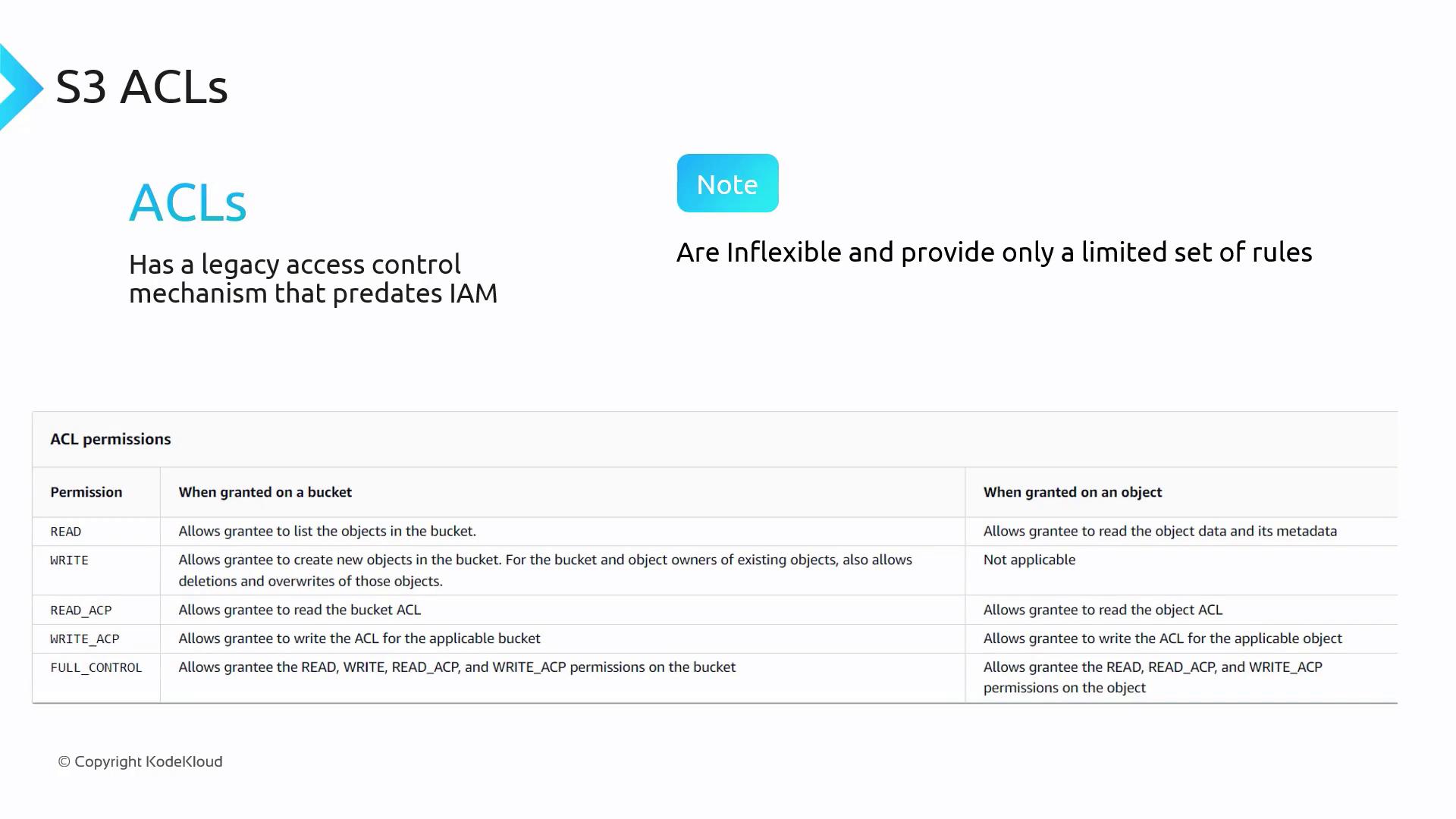
Task: Select the READ permission row label
Action: [66, 532]
